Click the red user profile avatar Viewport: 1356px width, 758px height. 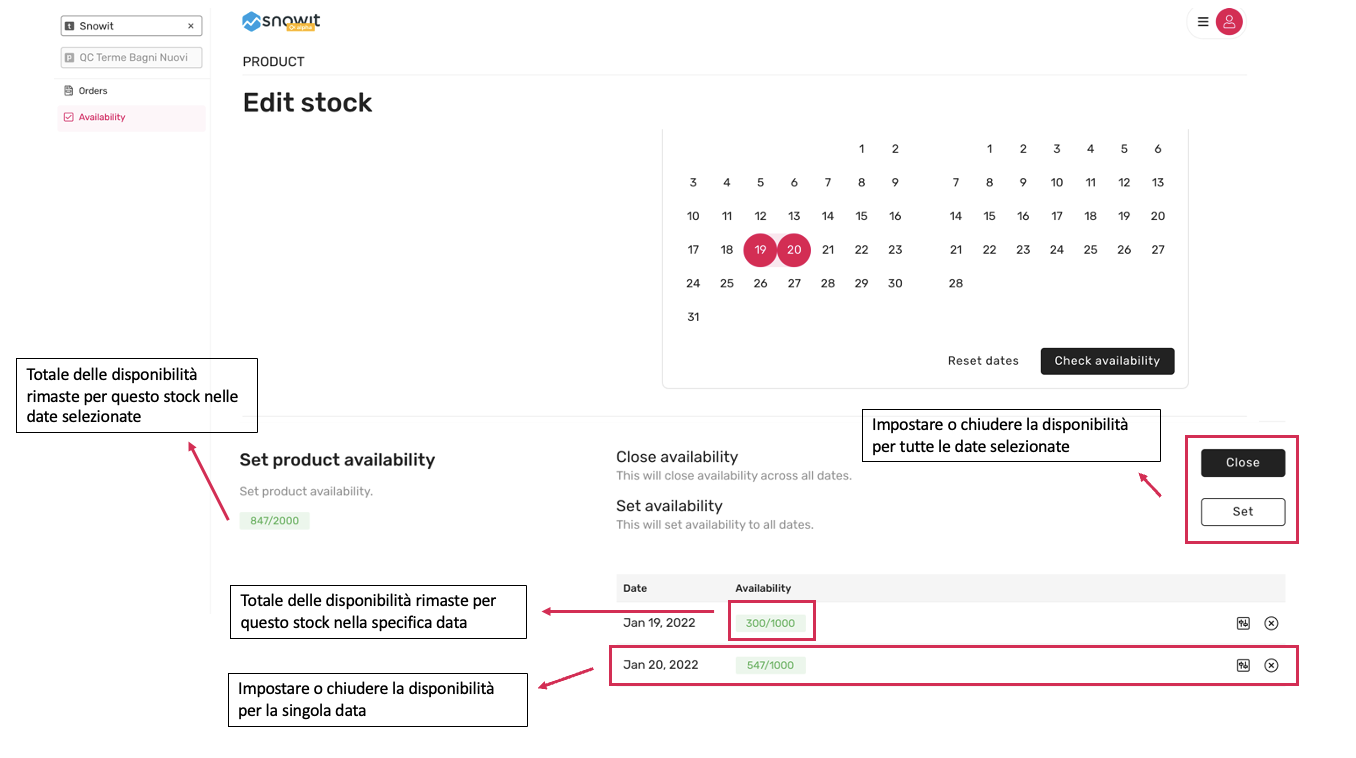(1229, 21)
